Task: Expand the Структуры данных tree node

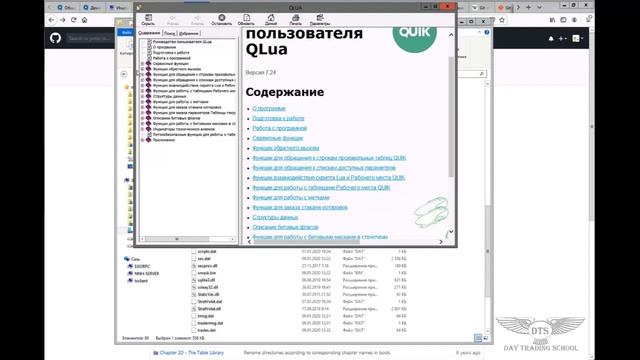Action: click(142, 96)
